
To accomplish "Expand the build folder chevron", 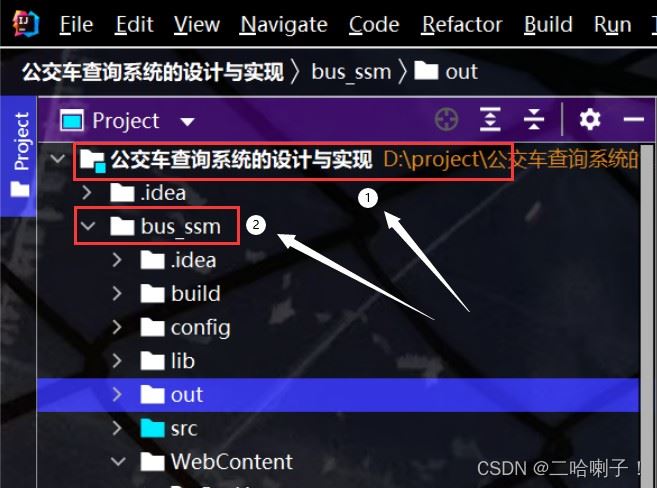I will (117, 294).
